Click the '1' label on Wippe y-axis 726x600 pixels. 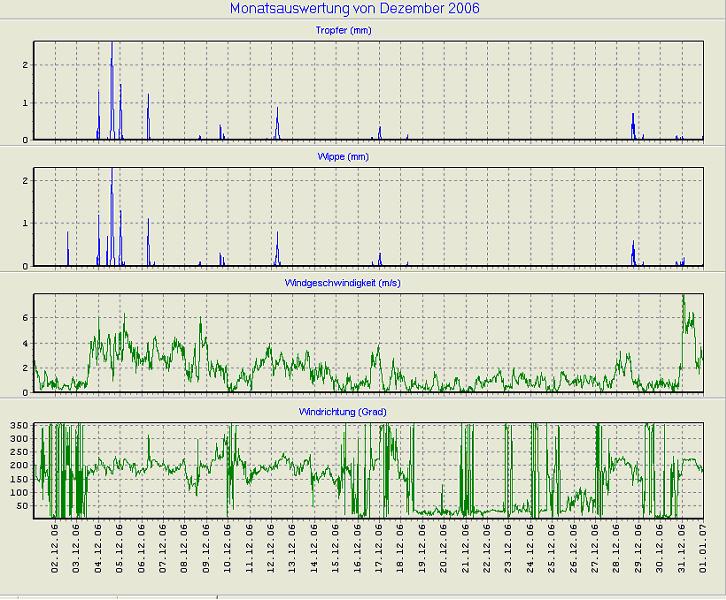pyautogui.click(x=26, y=222)
